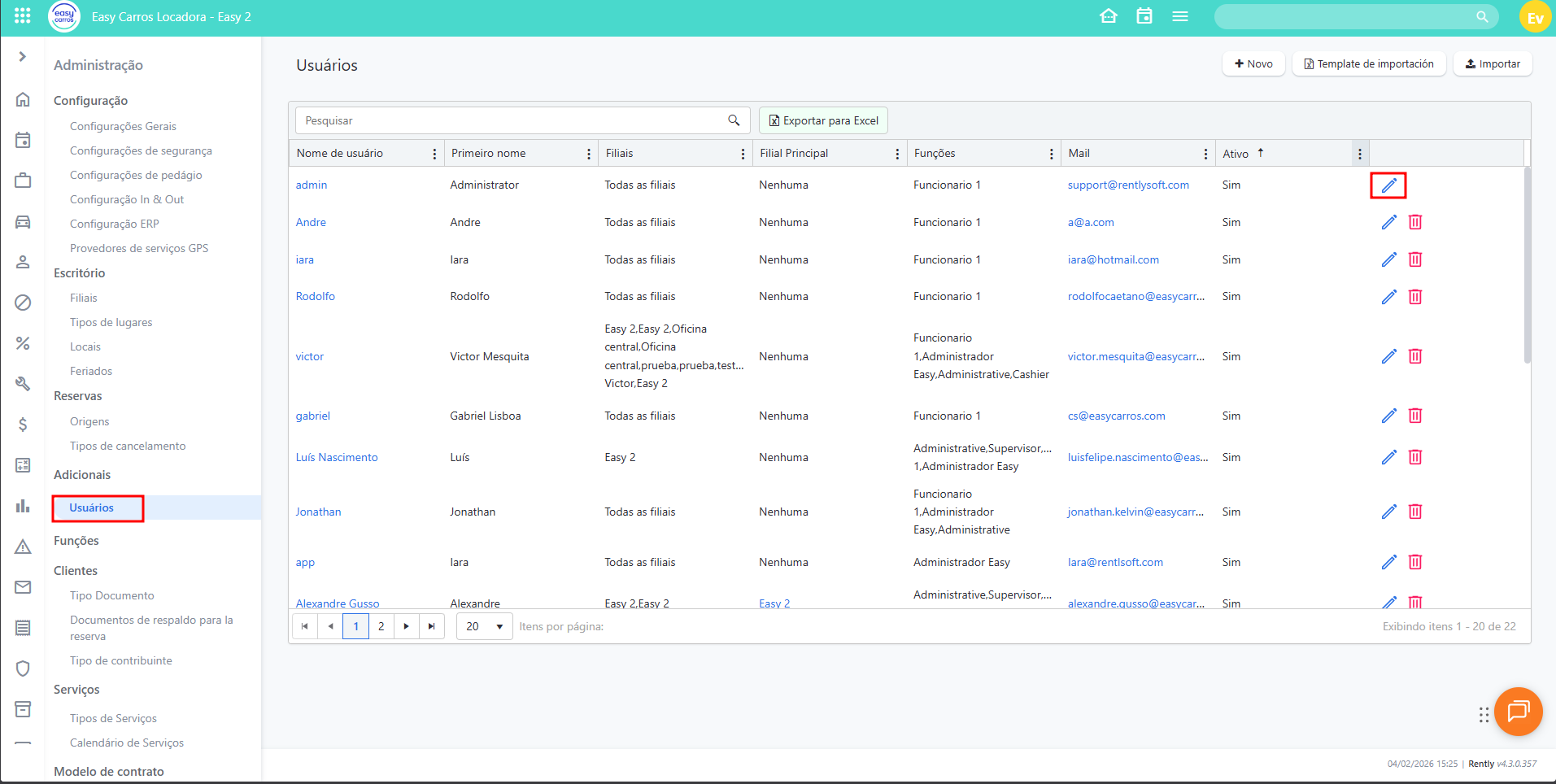
Task: Open the Funções column options menu
Action: point(1051,154)
